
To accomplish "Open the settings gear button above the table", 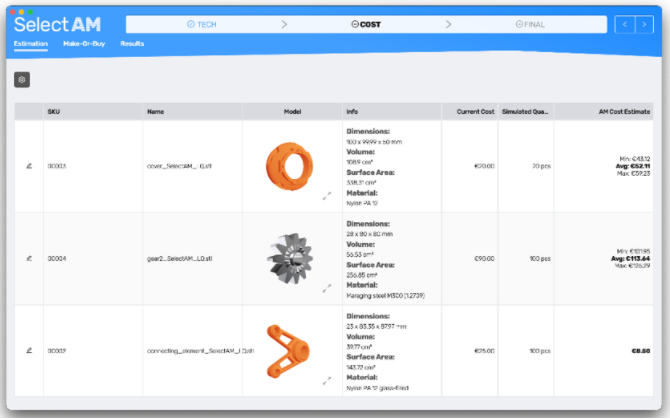I will tap(22, 80).
